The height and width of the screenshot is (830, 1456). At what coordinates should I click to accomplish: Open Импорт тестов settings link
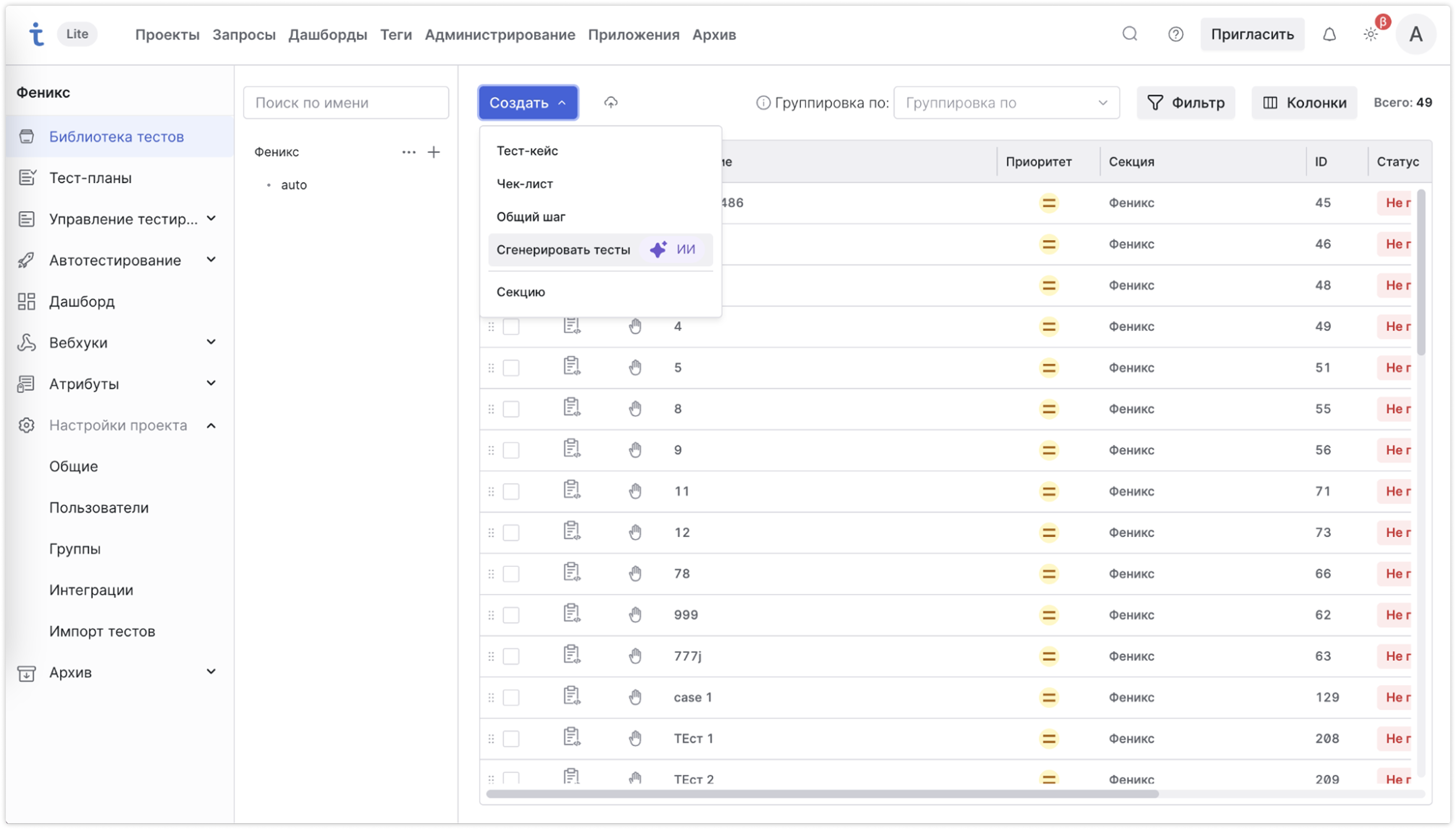[x=102, y=632]
